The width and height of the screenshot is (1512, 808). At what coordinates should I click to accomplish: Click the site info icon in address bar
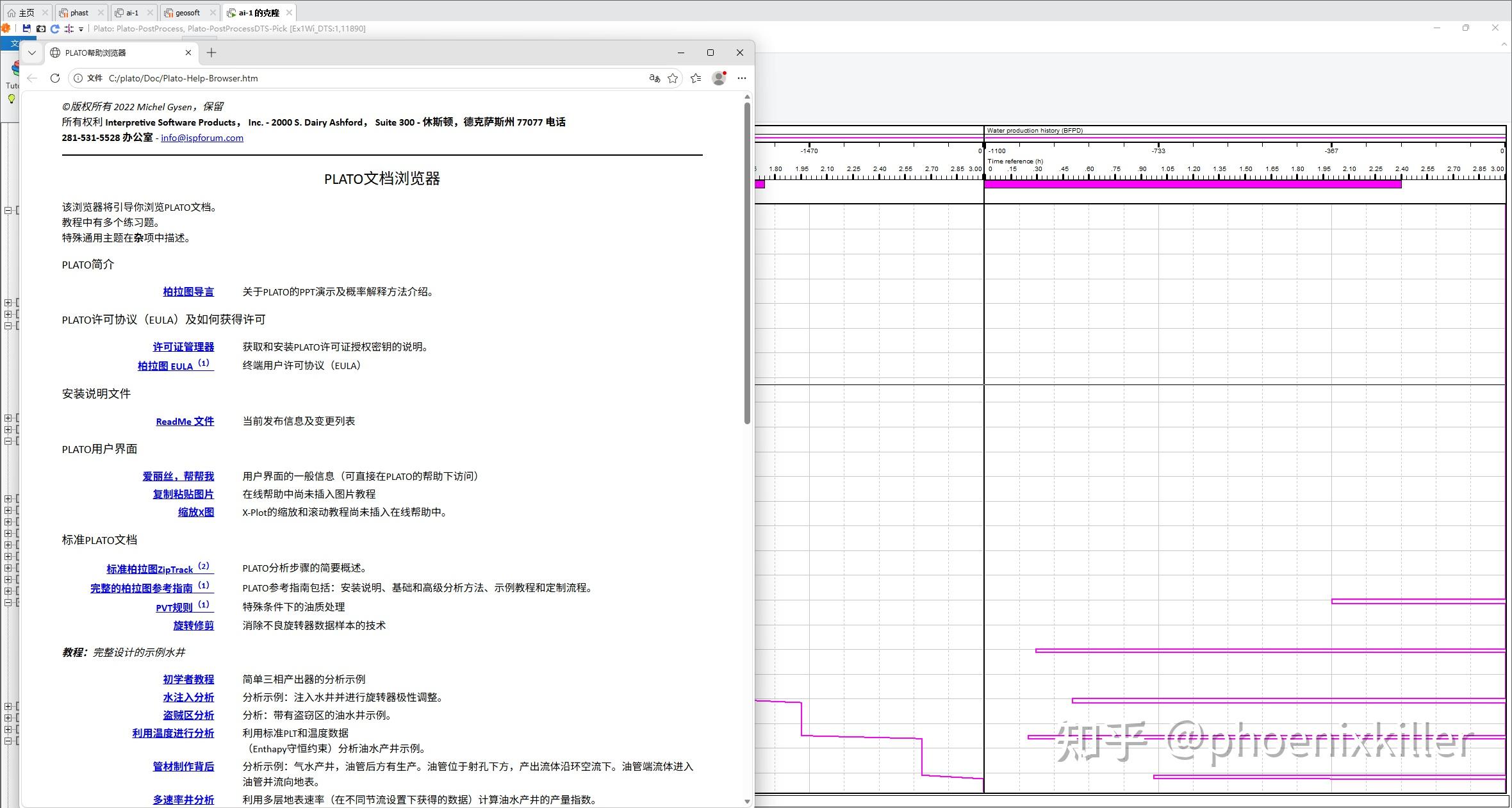pyautogui.click(x=78, y=78)
